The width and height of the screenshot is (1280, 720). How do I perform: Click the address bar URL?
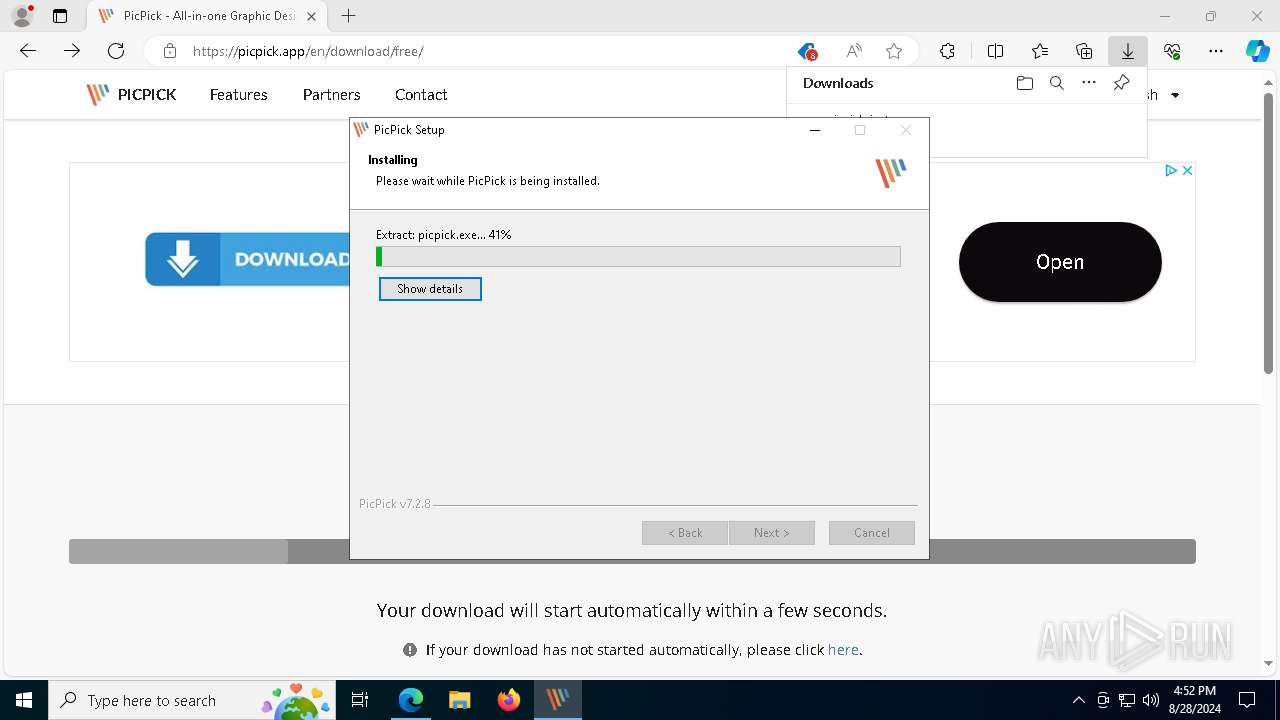(x=308, y=51)
